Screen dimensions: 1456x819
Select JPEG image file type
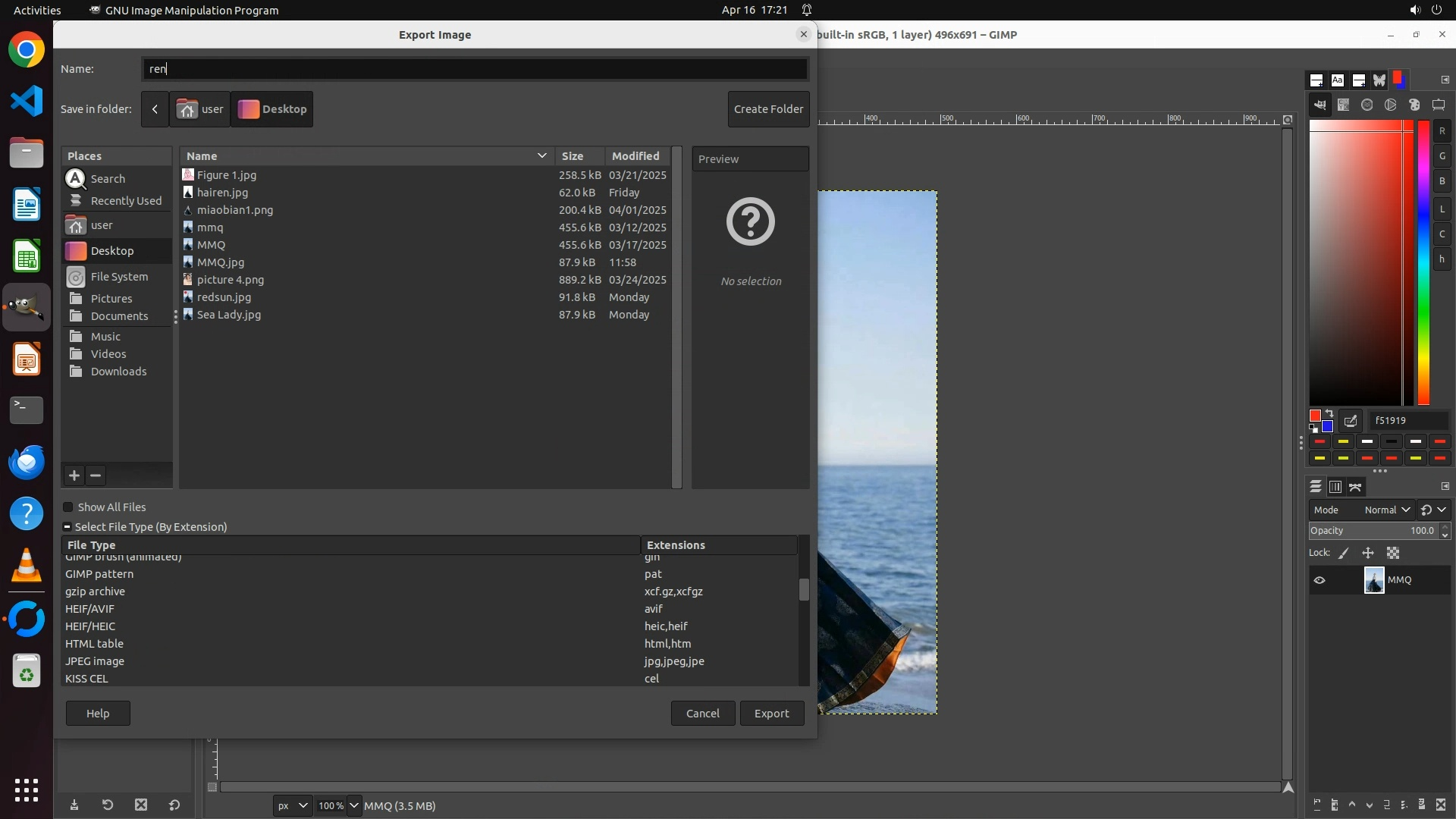(95, 661)
